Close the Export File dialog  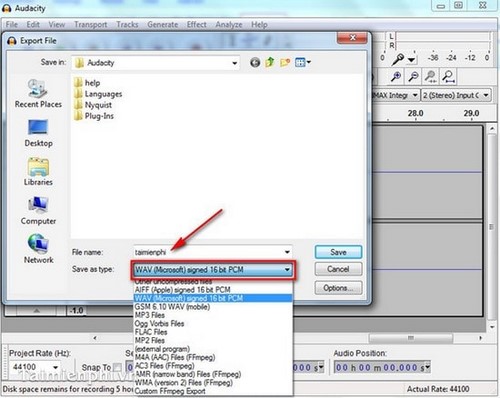pos(352,38)
